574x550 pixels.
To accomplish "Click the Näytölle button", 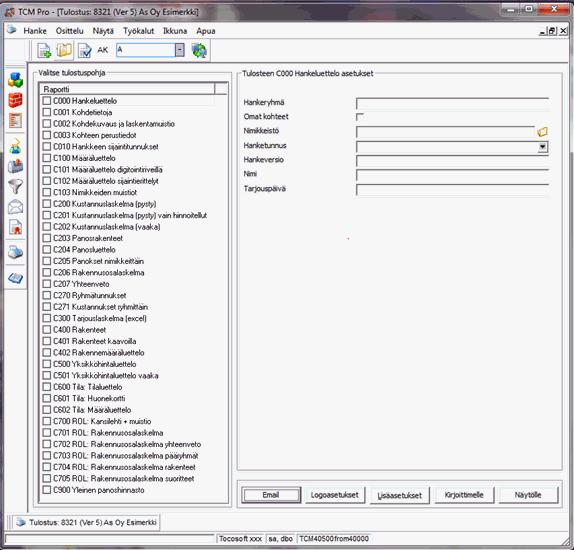I will click(528, 495).
